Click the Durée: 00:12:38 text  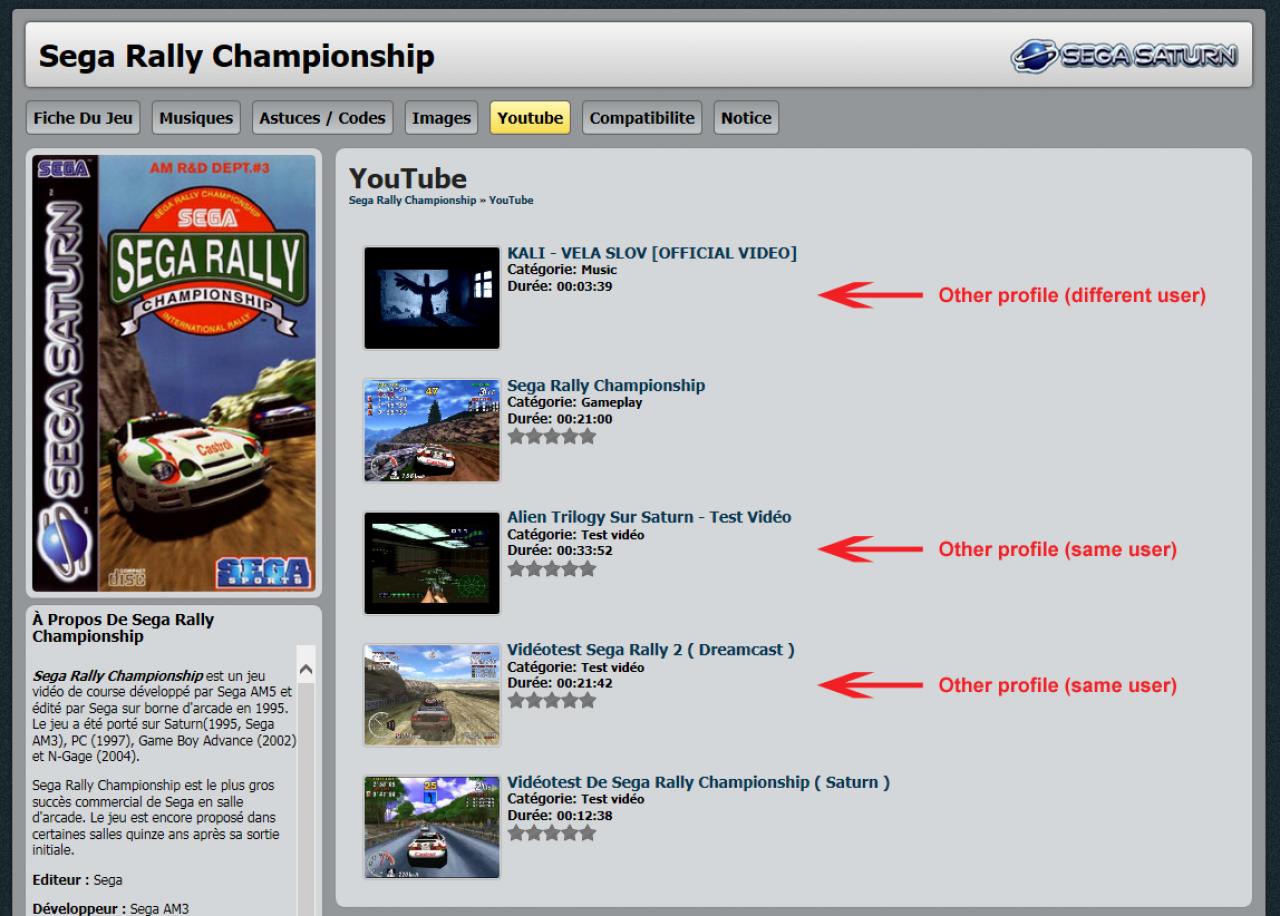tap(560, 815)
